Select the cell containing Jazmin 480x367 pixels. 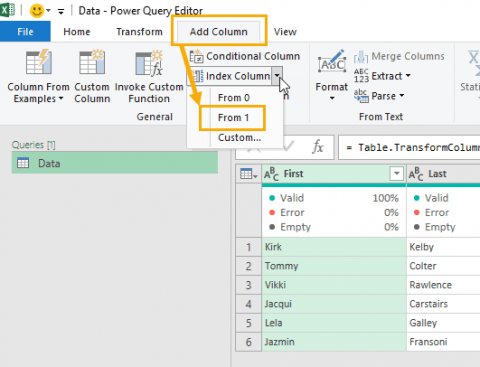pyautogui.click(x=334, y=342)
